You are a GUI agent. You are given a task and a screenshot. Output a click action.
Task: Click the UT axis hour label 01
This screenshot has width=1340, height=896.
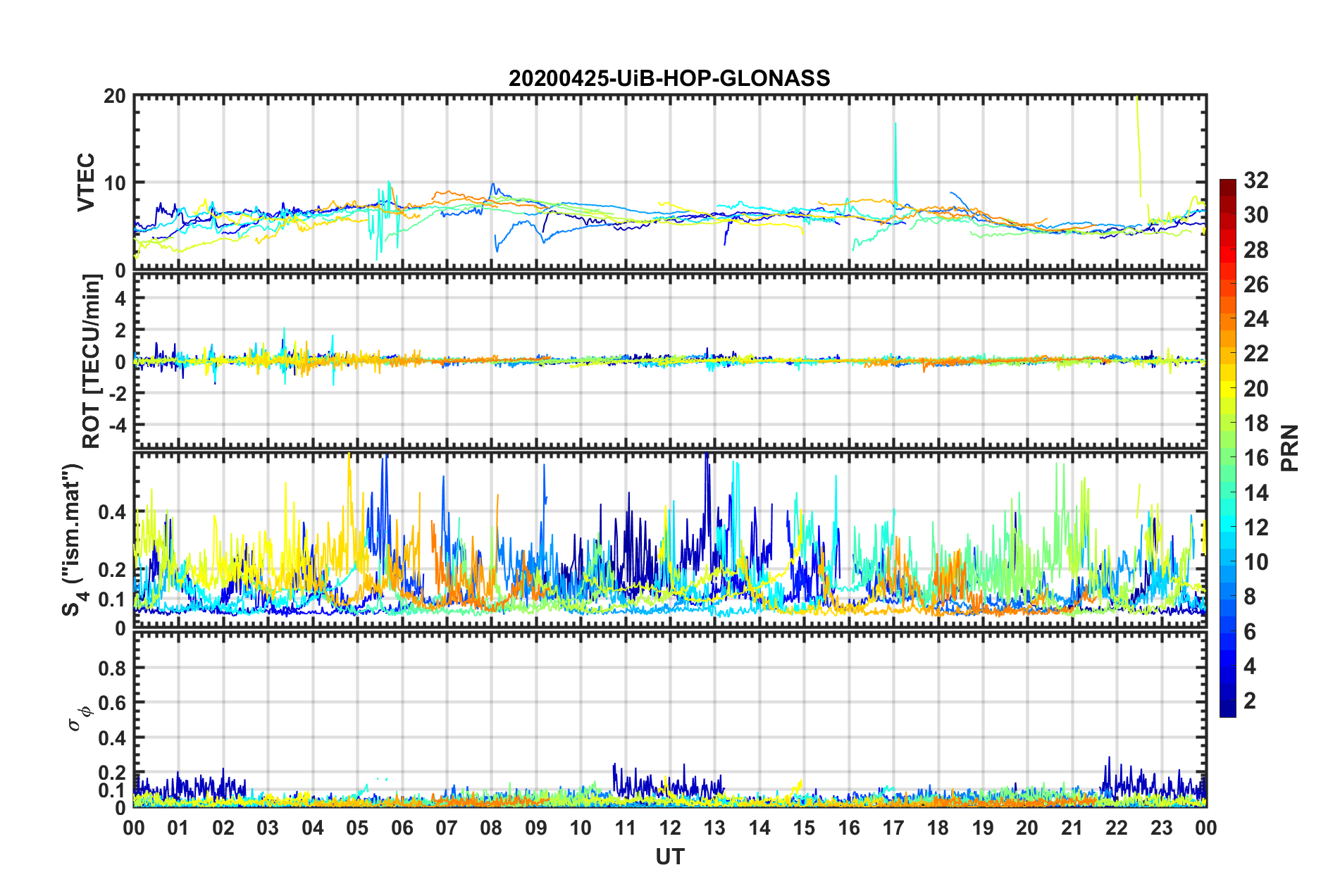click(x=178, y=828)
